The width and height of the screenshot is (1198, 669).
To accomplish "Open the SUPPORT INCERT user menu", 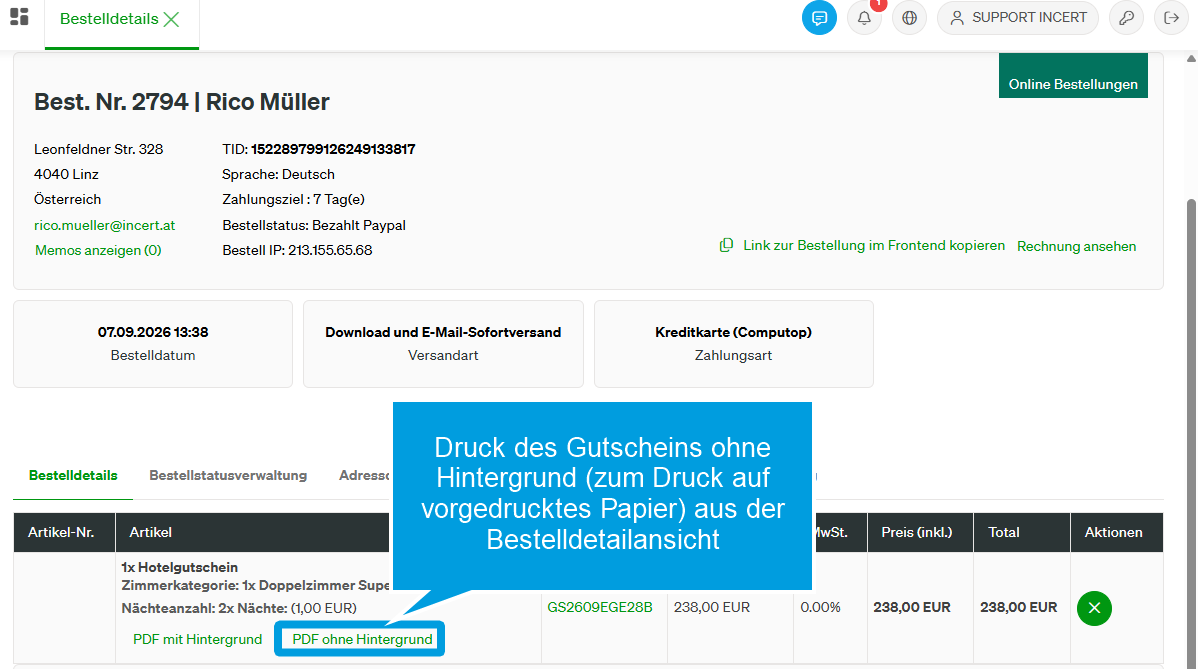I will [1018, 18].
